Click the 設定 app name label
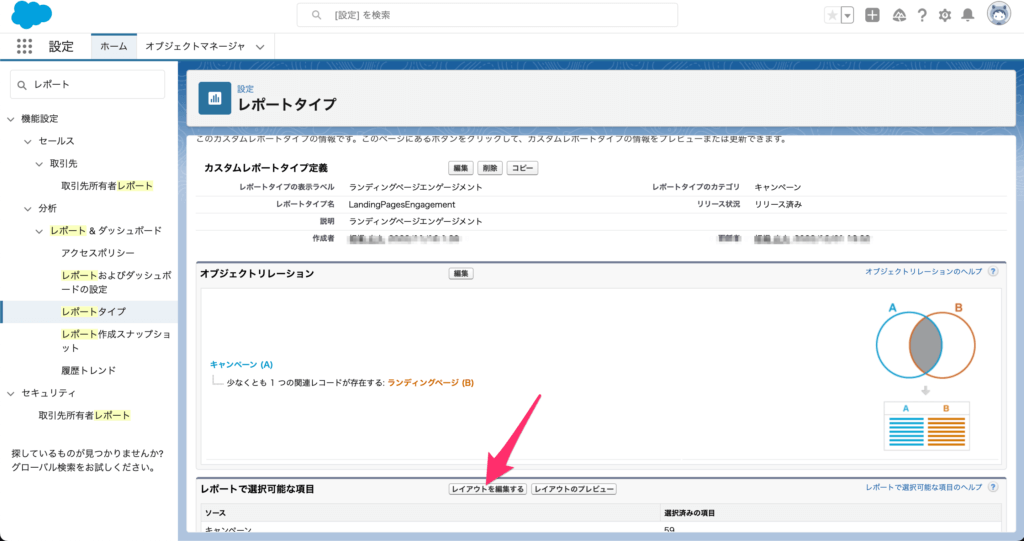 click(61, 47)
